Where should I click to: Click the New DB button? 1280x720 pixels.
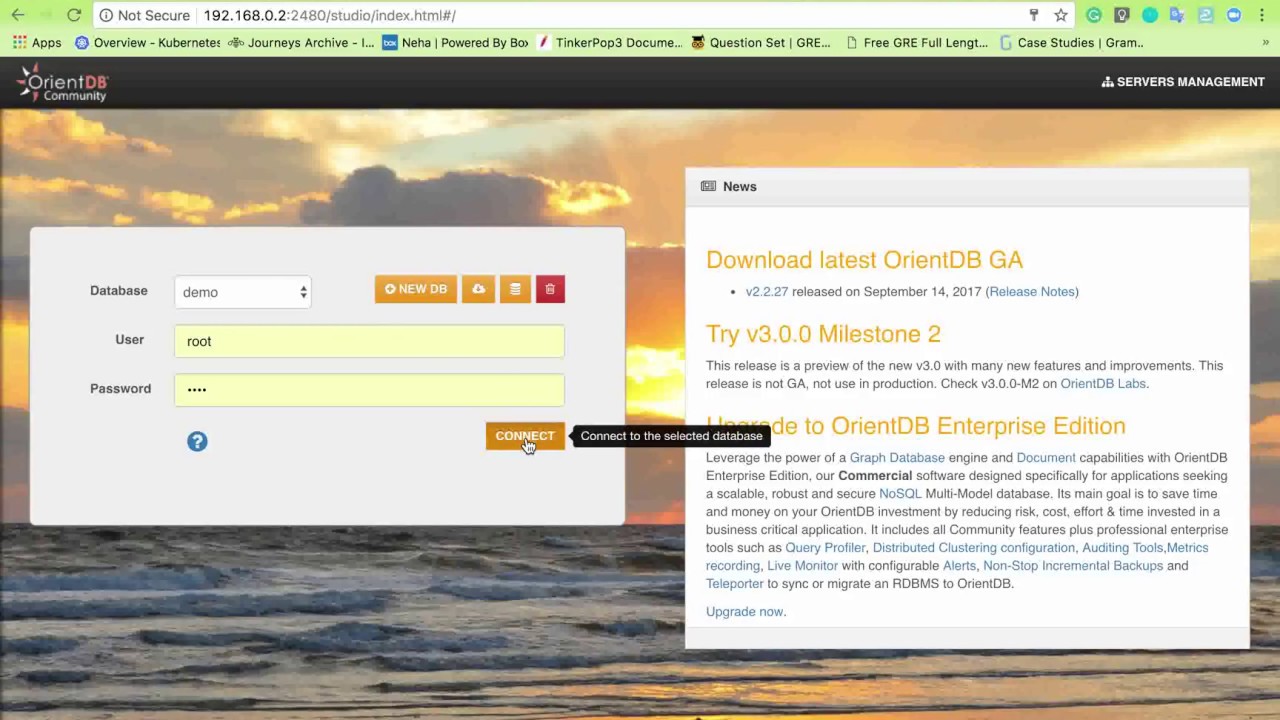tap(416, 289)
